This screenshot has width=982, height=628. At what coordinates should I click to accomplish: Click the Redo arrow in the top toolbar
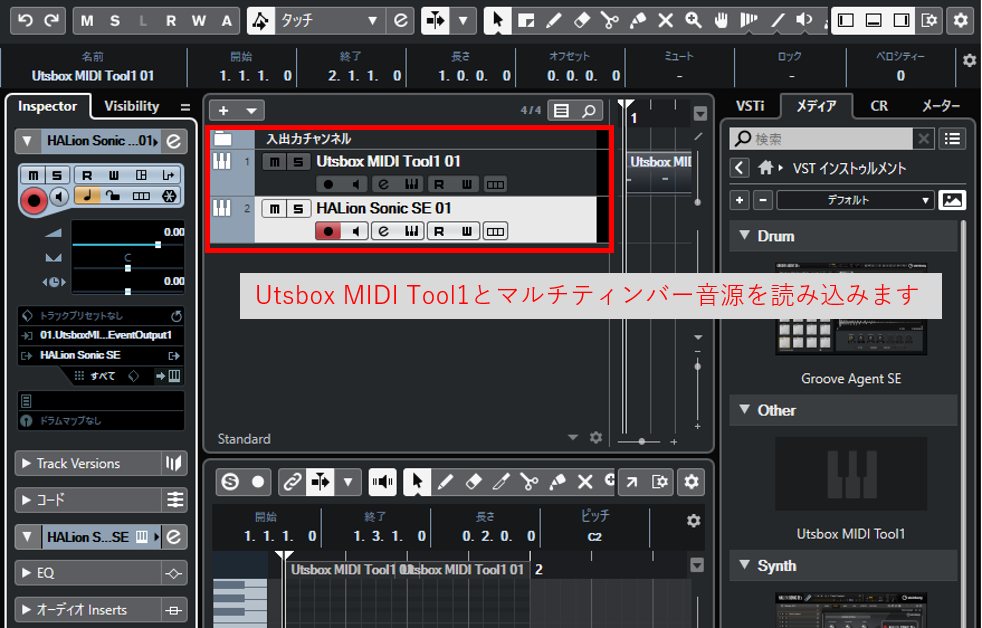tap(52, 21)
